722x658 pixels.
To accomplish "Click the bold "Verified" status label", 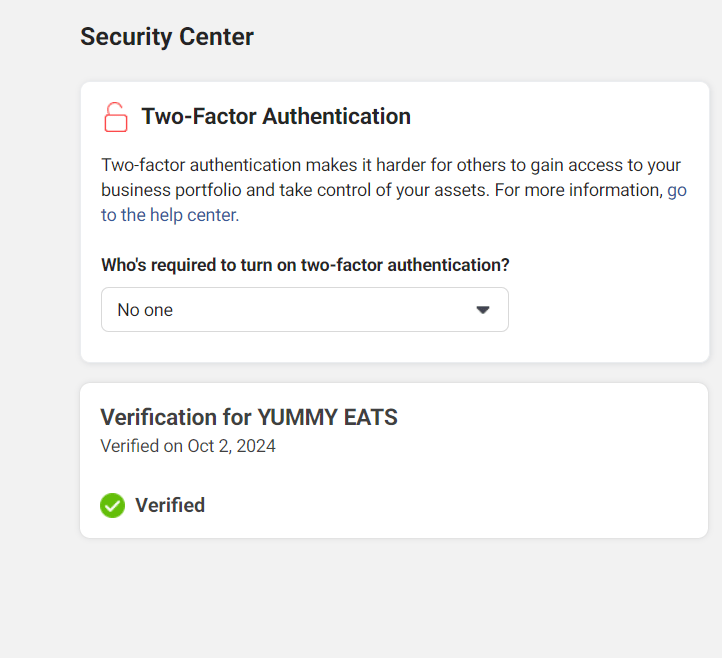I will pyautogui.click(x=170, y=505).
